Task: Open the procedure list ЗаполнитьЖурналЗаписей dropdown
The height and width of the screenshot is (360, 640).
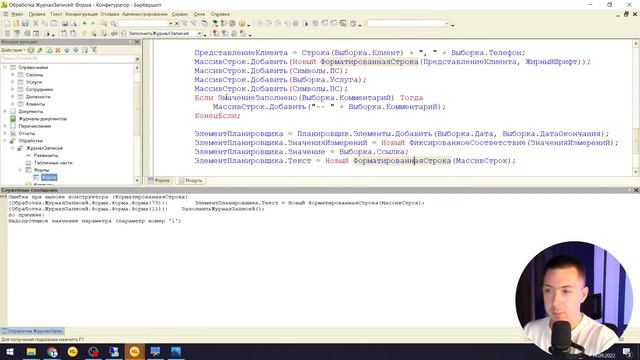Action: [200, 33]
